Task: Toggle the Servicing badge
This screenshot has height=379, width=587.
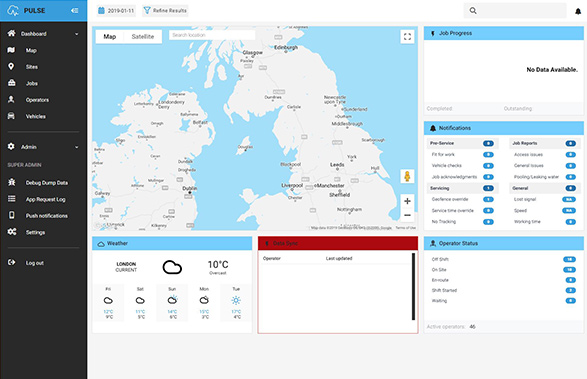Action: coord(488,188)
